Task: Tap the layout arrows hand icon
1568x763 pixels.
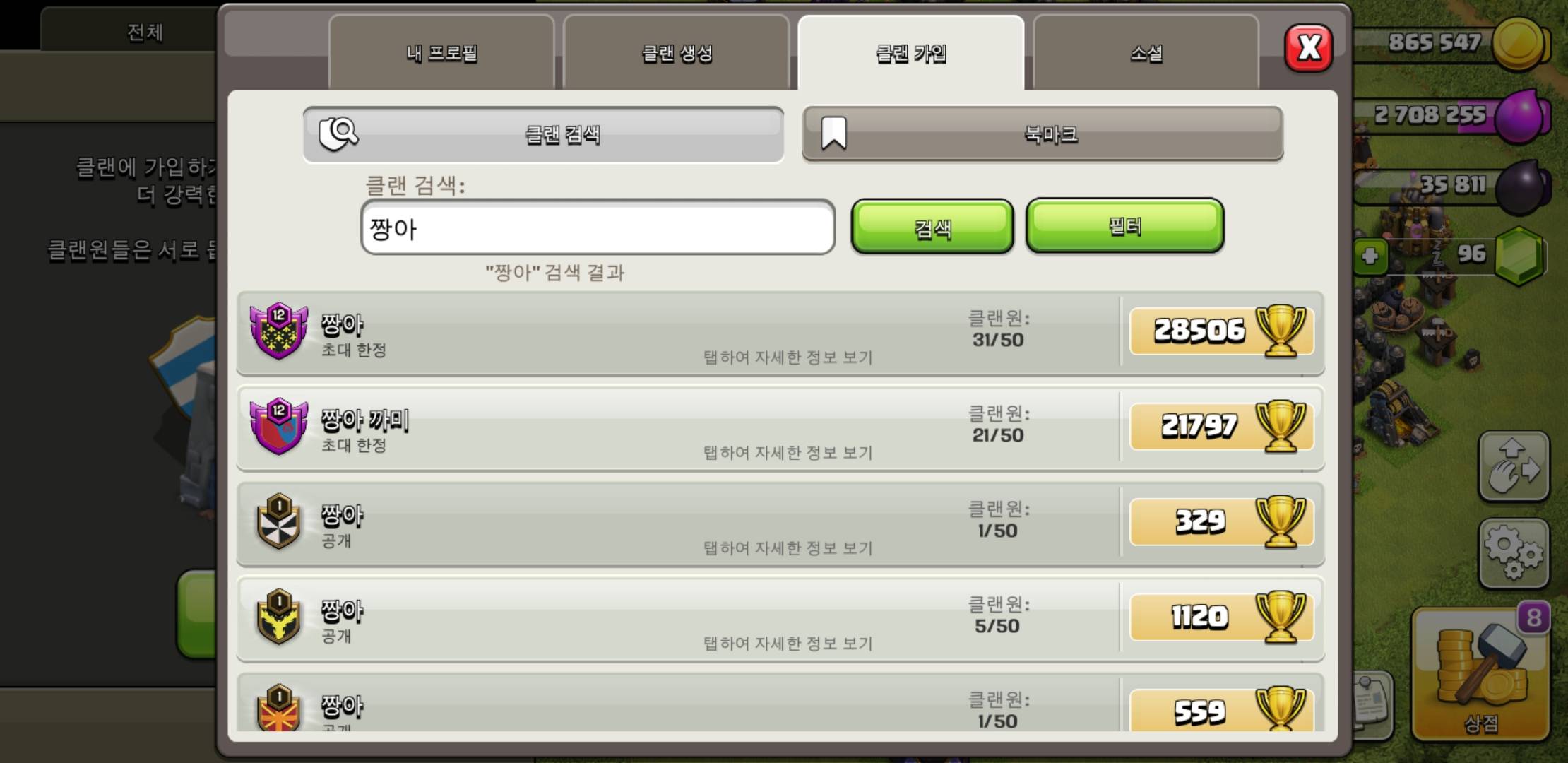Action: (x=1514, y=467)
